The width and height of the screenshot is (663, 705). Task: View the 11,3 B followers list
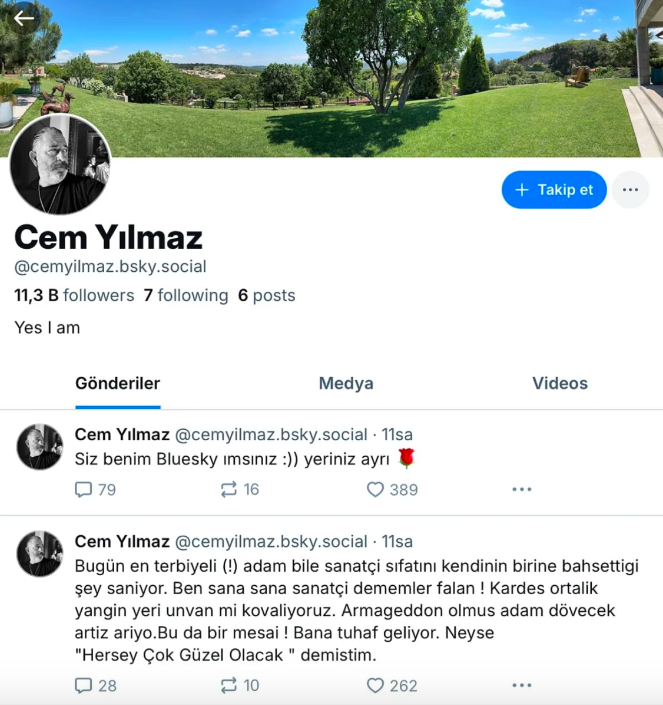pyautogui.click(x=74, y=295)
